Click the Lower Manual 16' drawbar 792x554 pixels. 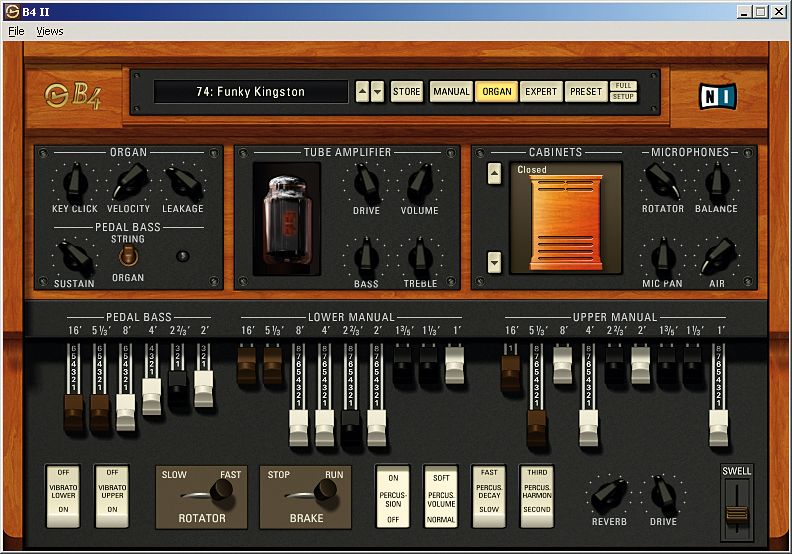tap(247, 366)
